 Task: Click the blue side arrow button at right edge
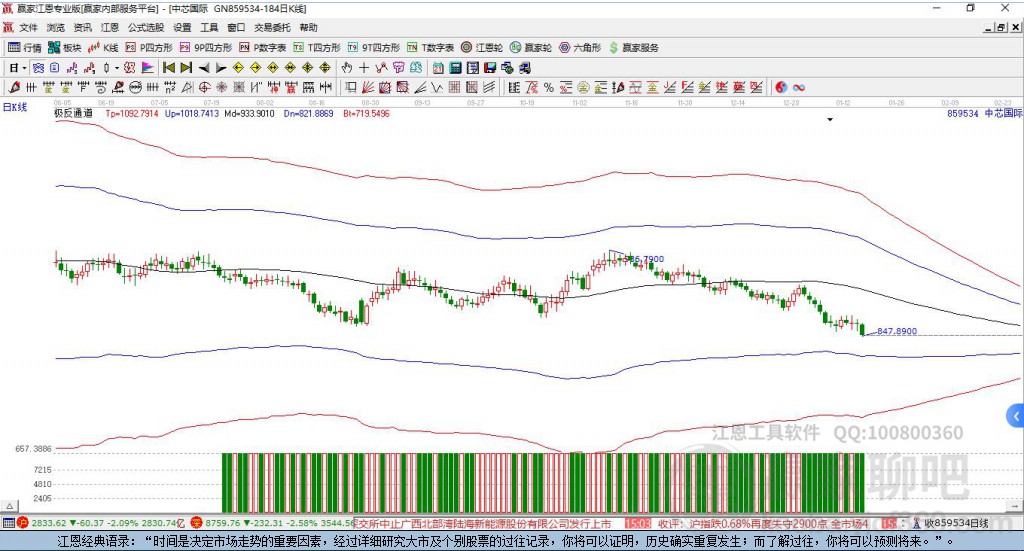click(x=1016, y=416)
